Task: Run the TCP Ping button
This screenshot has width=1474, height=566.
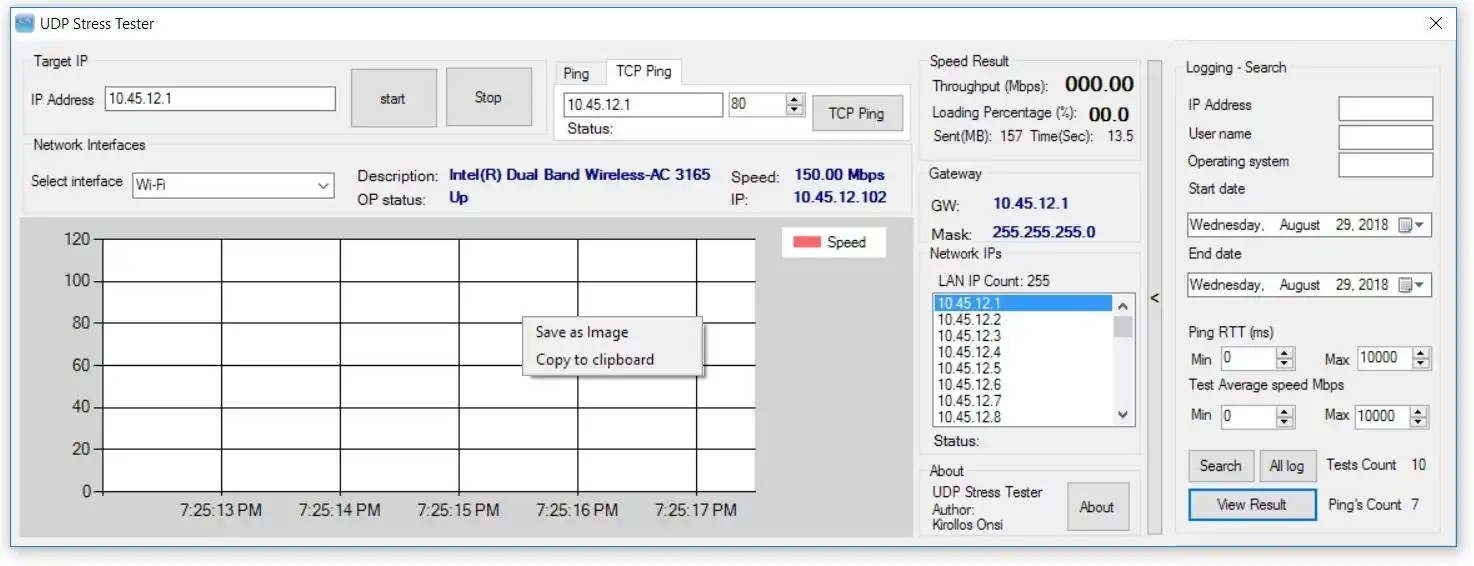Action: 857,113
